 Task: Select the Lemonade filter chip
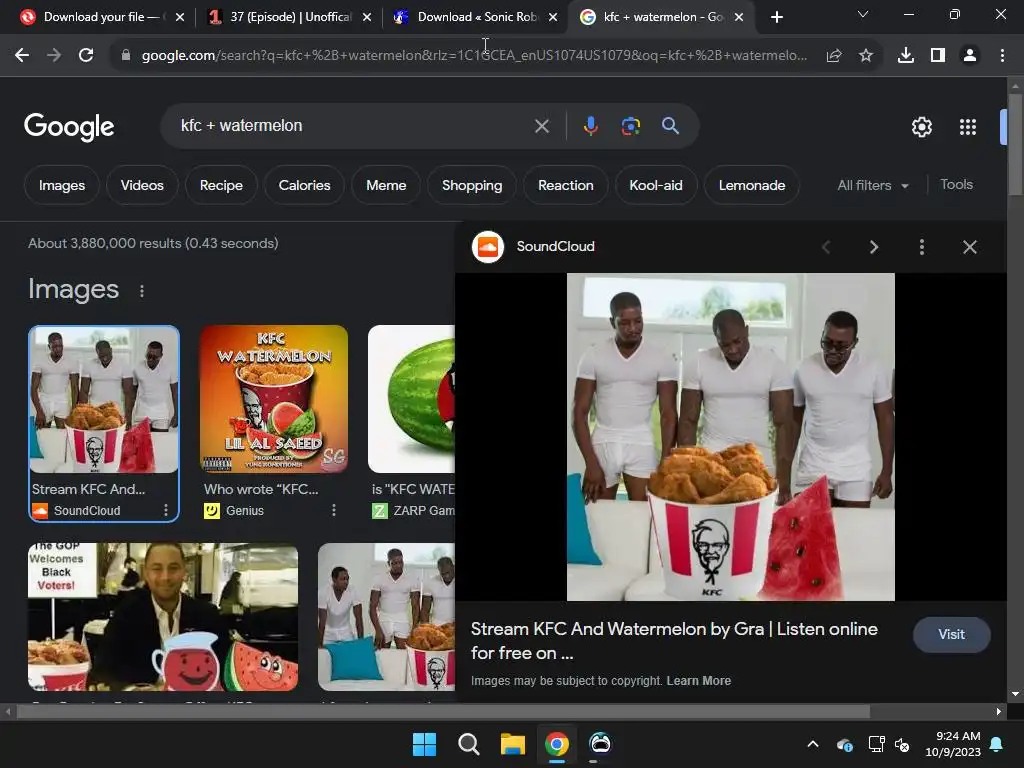752,185
